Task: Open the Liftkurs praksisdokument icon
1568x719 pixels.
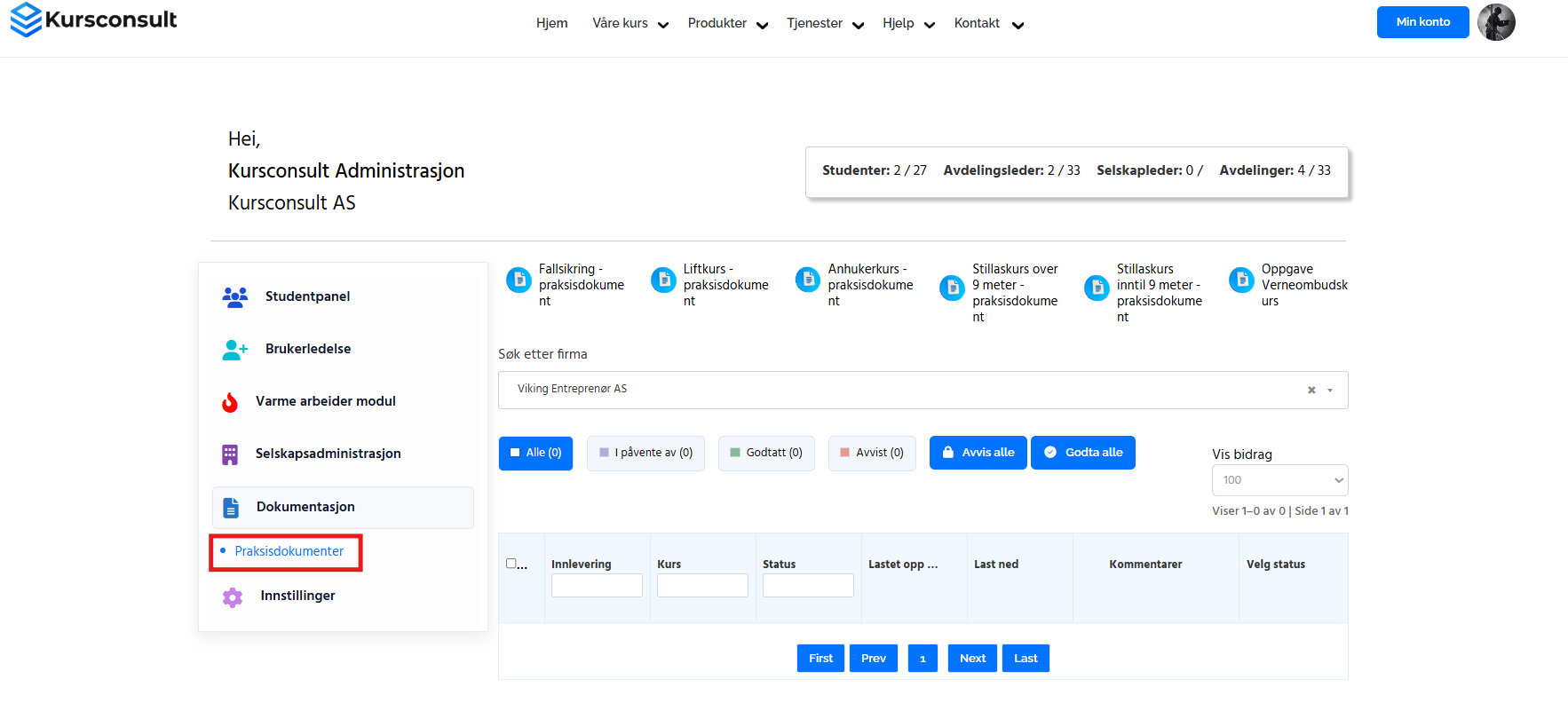Action: pos(663,280)
